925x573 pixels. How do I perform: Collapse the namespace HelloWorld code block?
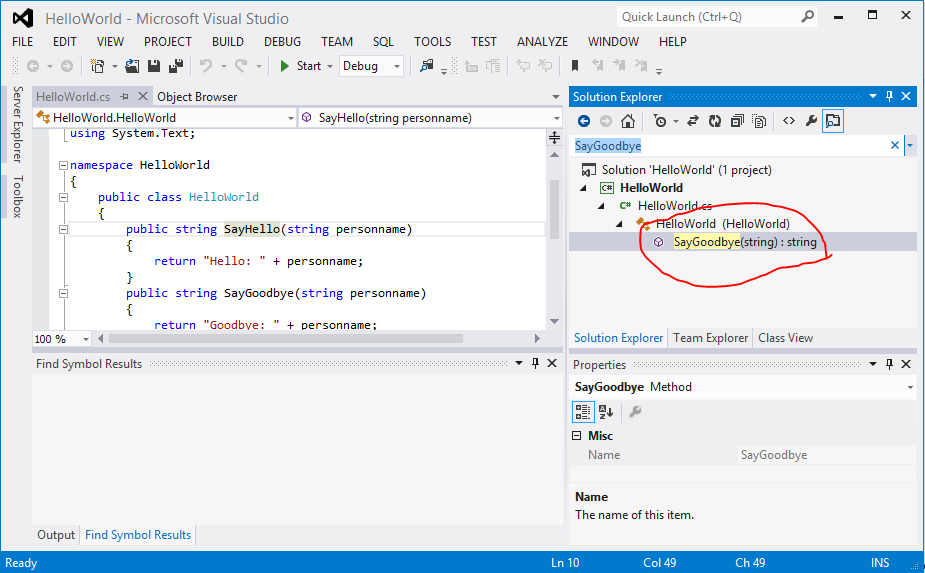point(63,166)
